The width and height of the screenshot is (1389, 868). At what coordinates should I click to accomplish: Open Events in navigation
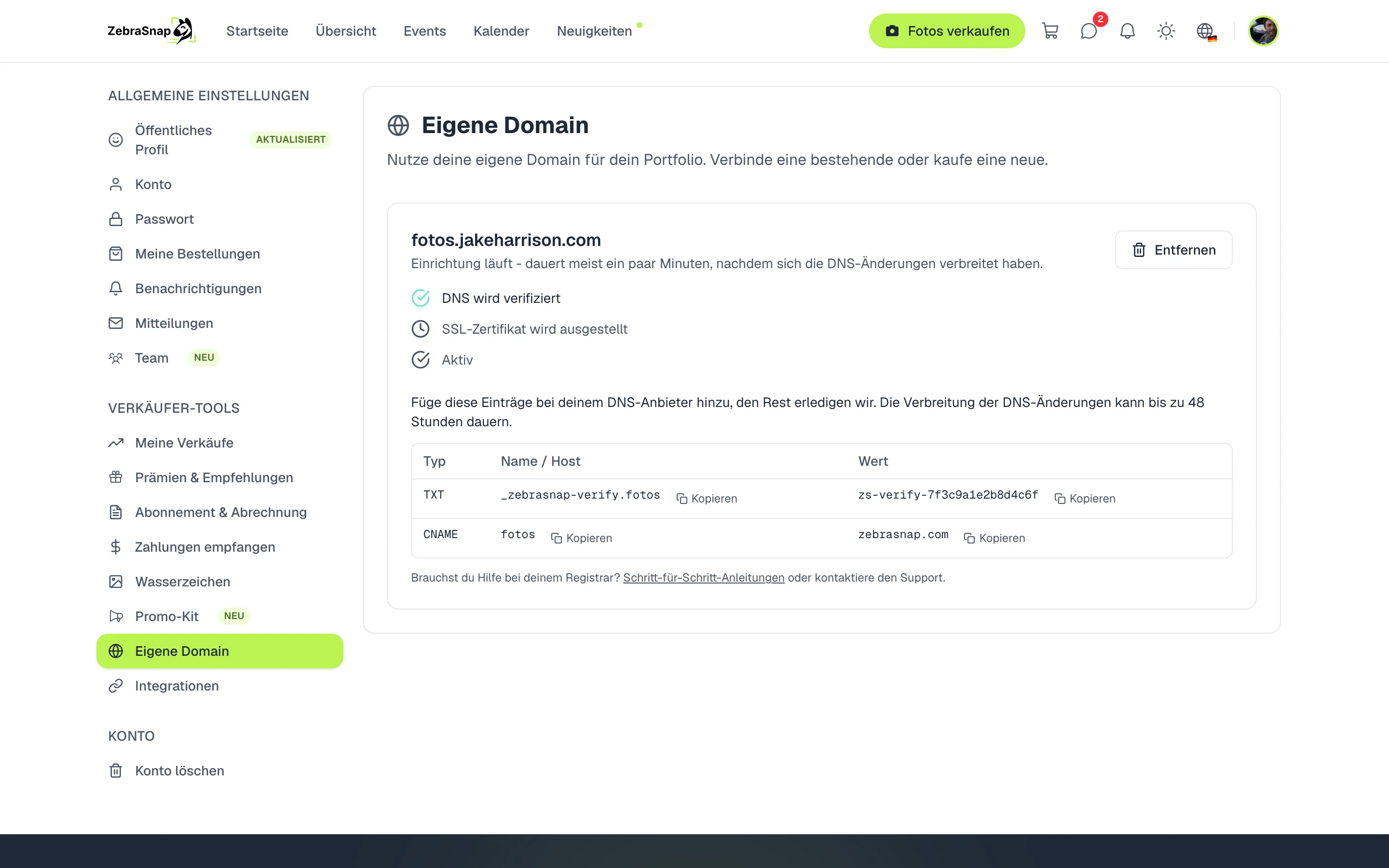425,31
